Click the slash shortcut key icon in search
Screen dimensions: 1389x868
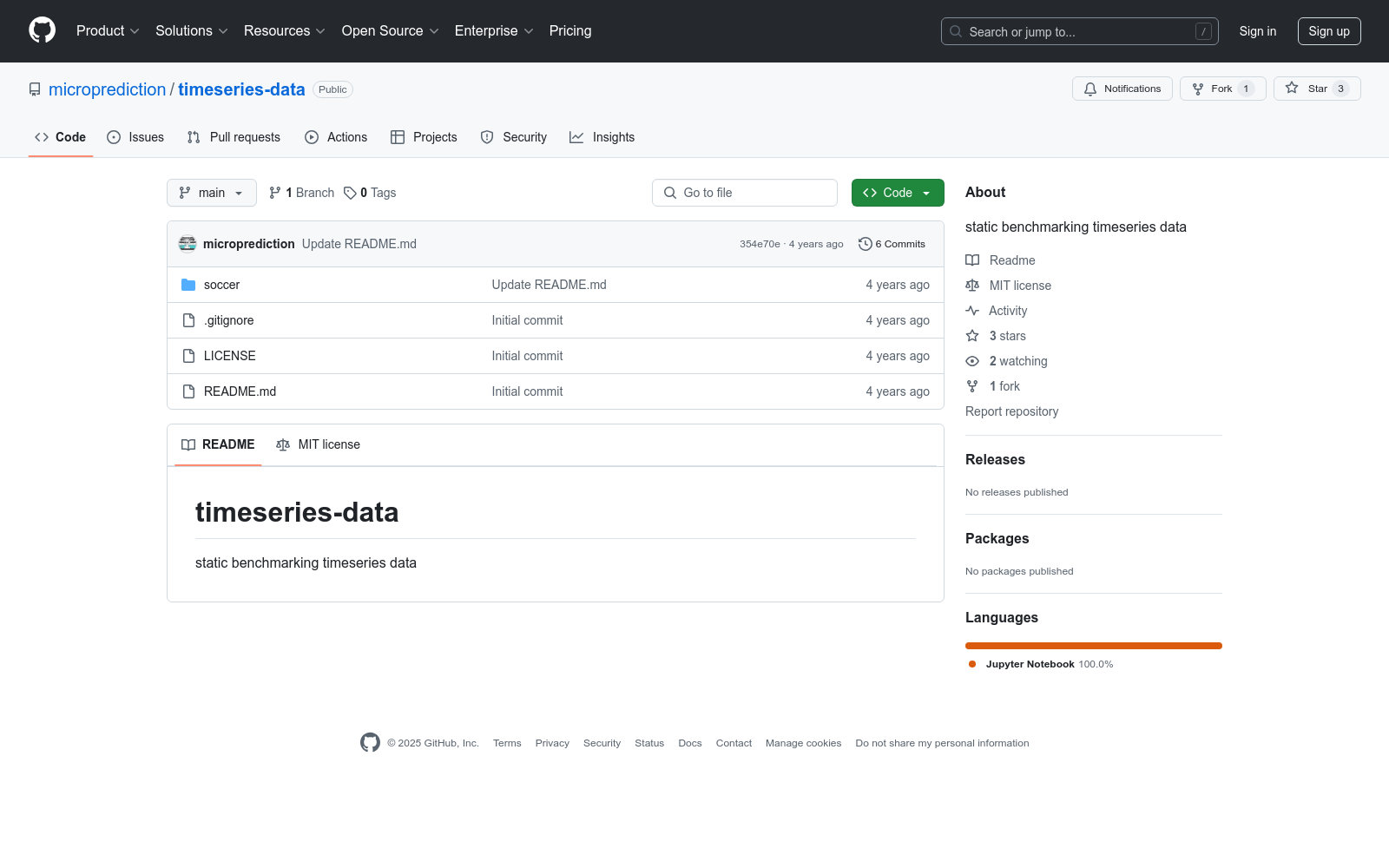[1203, 31]
